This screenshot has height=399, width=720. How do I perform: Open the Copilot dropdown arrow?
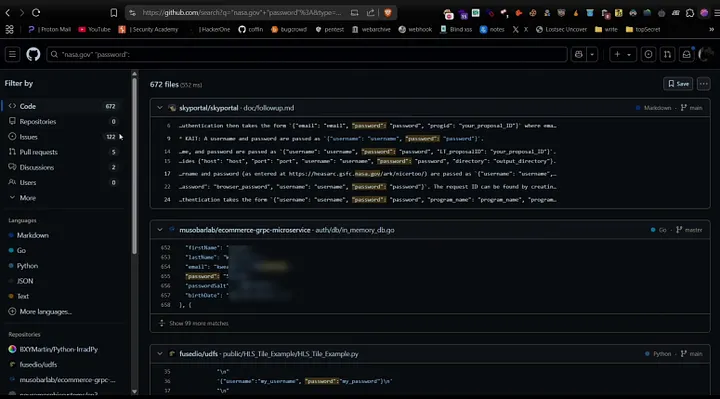(592, 55)
